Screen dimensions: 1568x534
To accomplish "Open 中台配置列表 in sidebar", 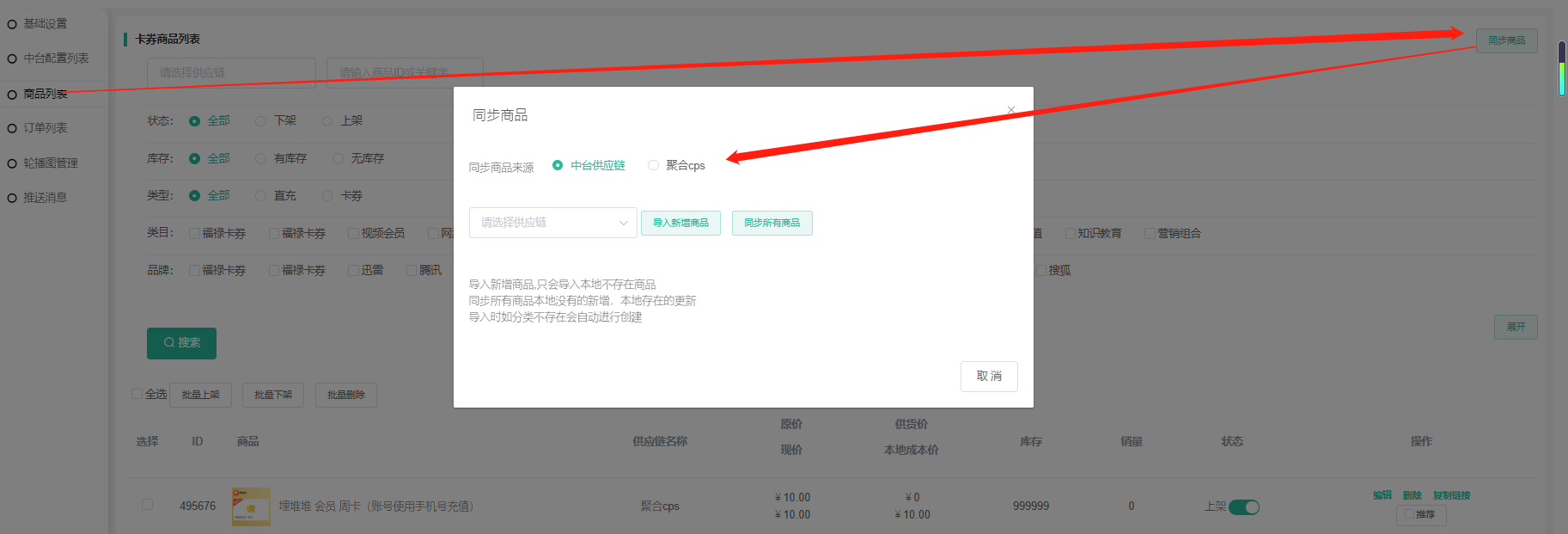I will pos(56,58).
